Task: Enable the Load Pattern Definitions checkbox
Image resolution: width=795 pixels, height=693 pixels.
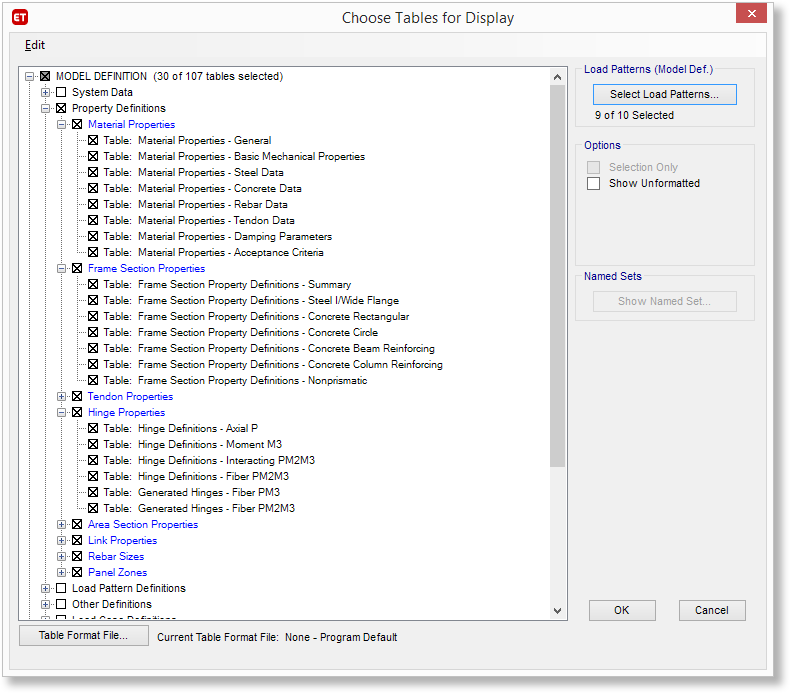Action: 61,588
